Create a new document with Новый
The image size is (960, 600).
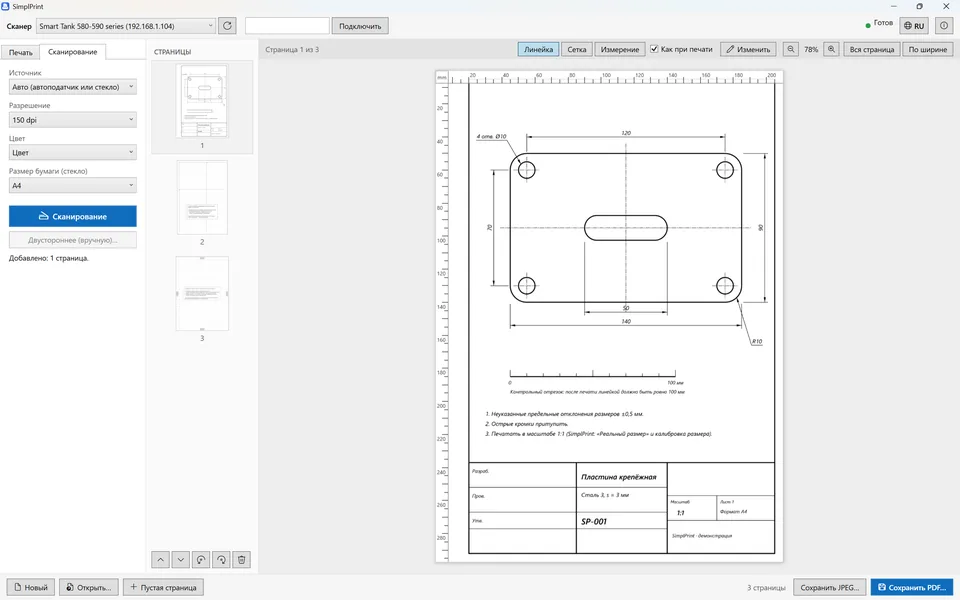pos(31,587)
